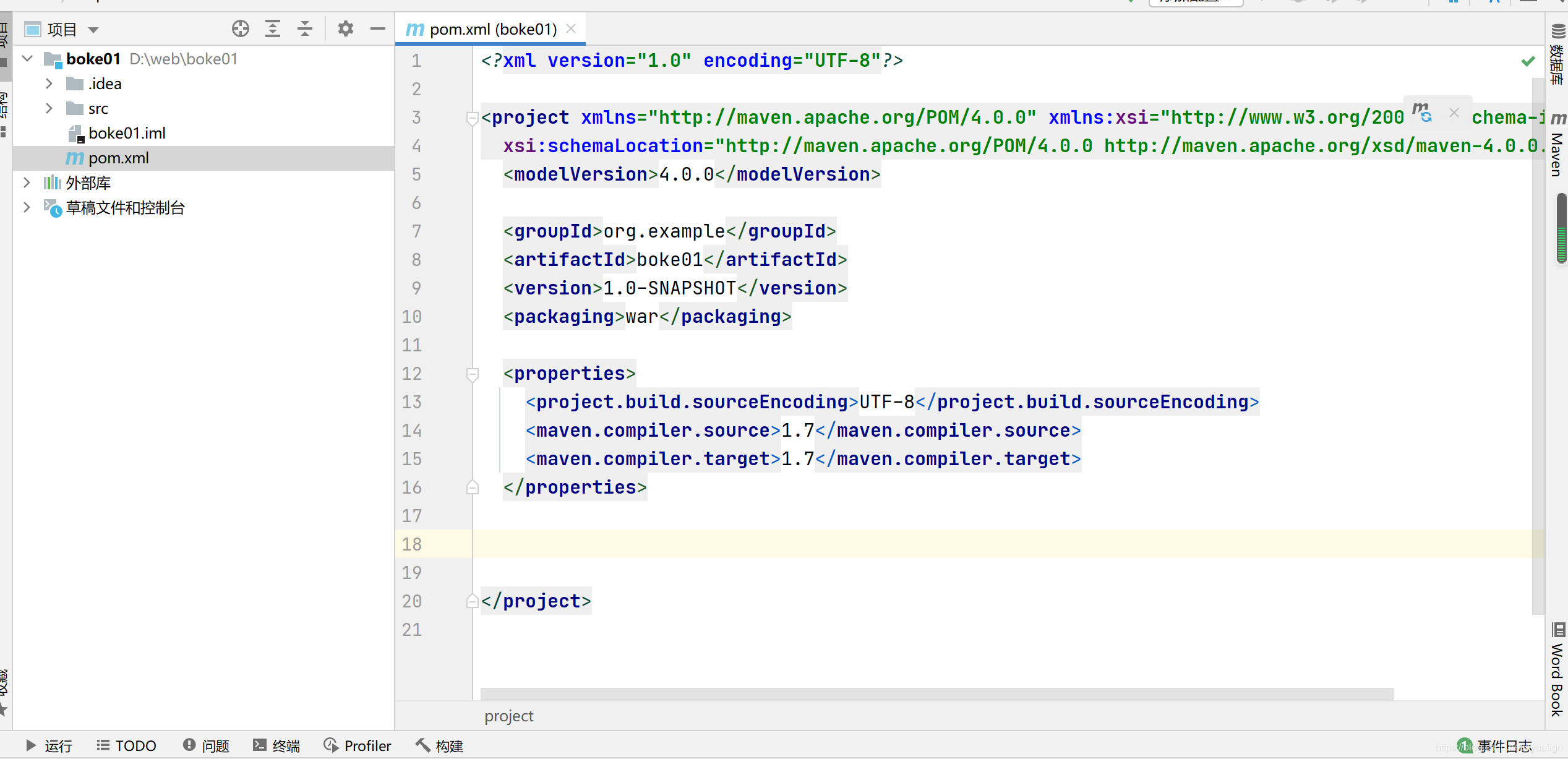Toggle fold marker on project opening tag
Viewport: 1568px width, 759px height.
coord(473,118)
